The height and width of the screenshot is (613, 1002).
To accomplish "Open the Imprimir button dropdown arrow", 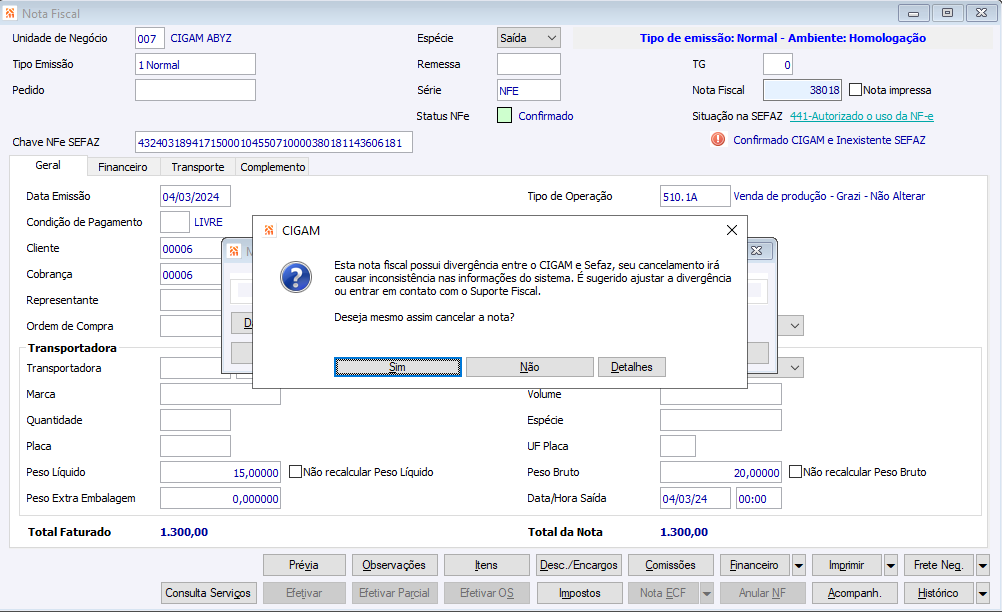I will [x=891, y=565].
